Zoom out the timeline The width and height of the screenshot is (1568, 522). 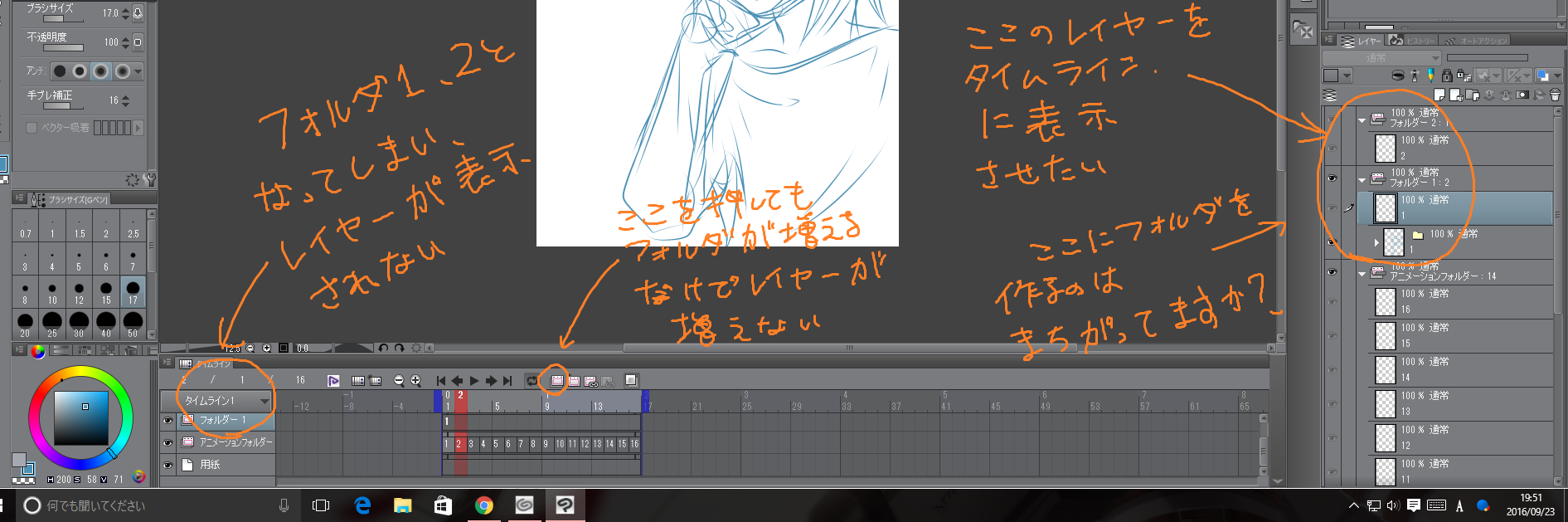pos(399,381)
